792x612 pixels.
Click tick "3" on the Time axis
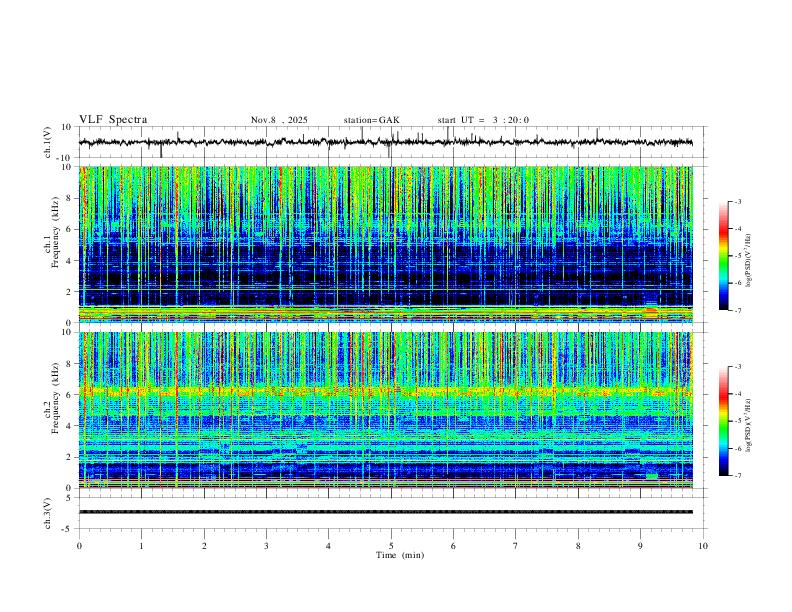(266, 546)
